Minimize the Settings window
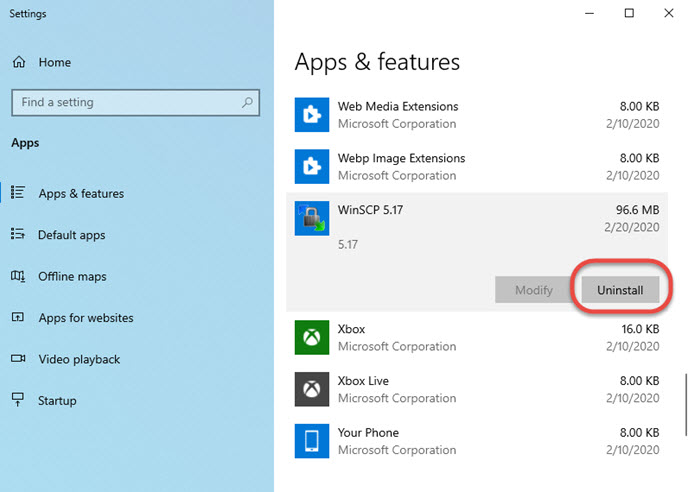 pos(589,13)
